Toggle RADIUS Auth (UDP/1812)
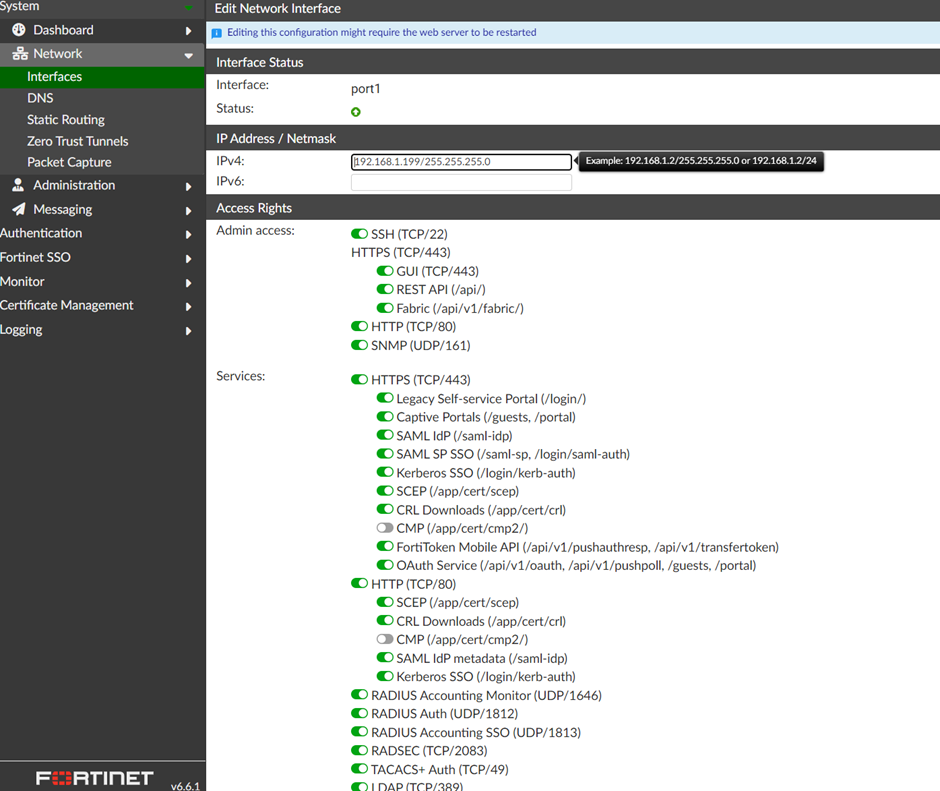 click(359, 714)
